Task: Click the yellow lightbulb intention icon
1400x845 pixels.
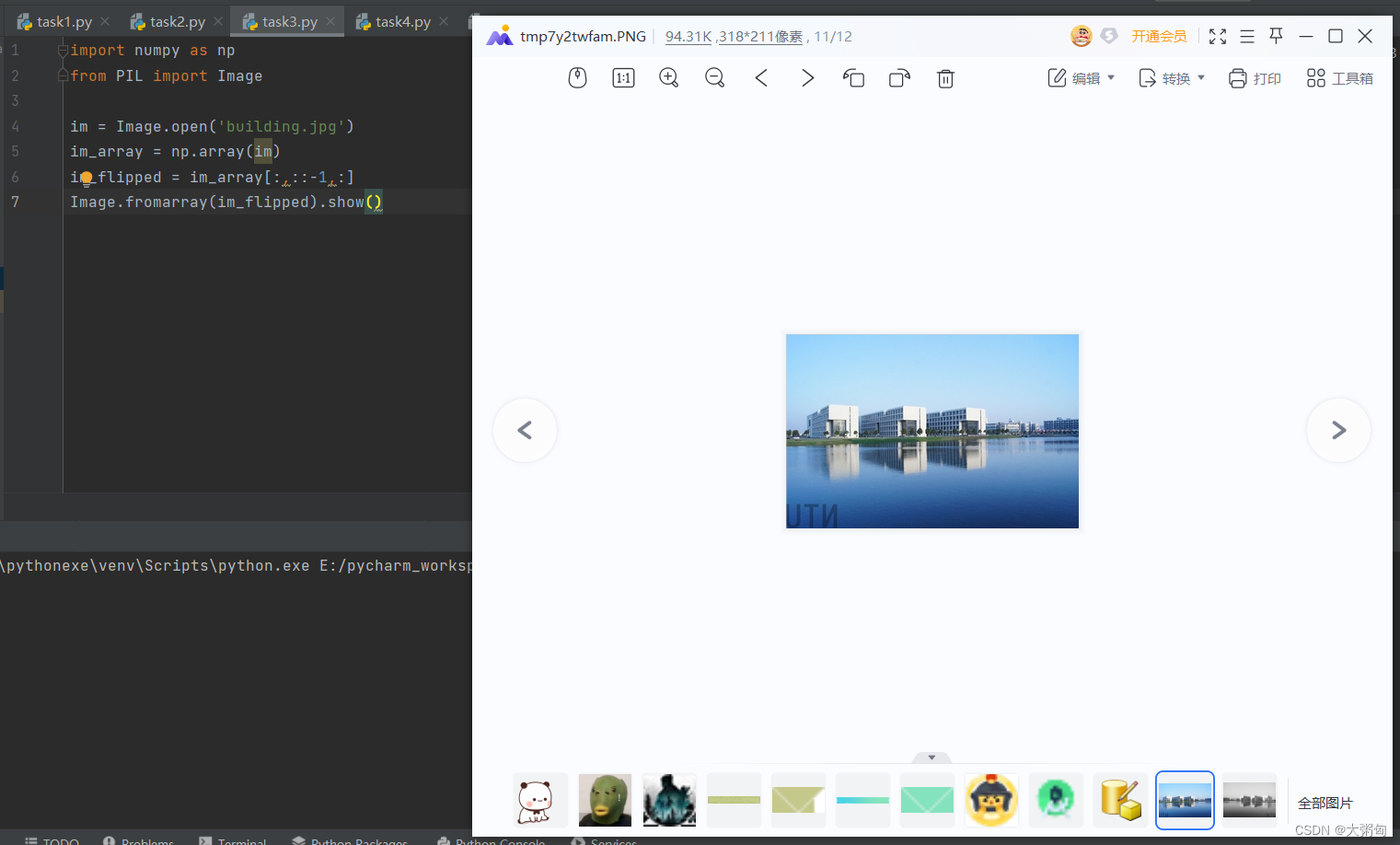Action: click(x=86, y=178)
